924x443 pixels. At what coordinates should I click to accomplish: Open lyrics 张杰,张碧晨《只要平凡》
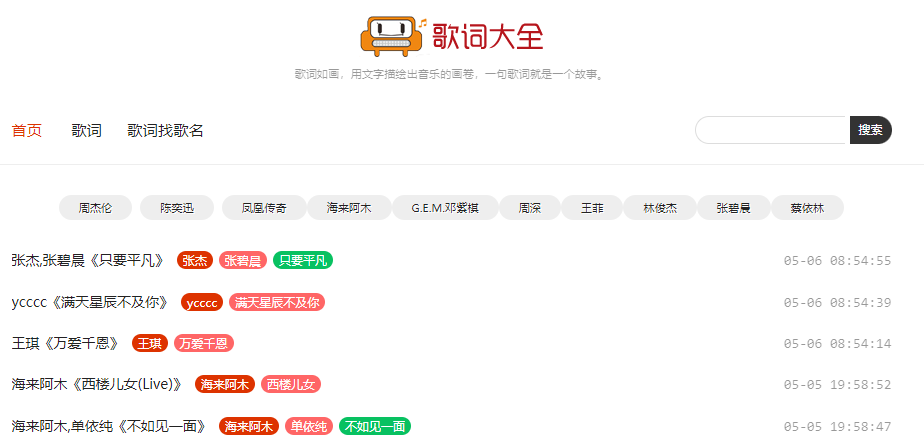[x=90, y=260]
